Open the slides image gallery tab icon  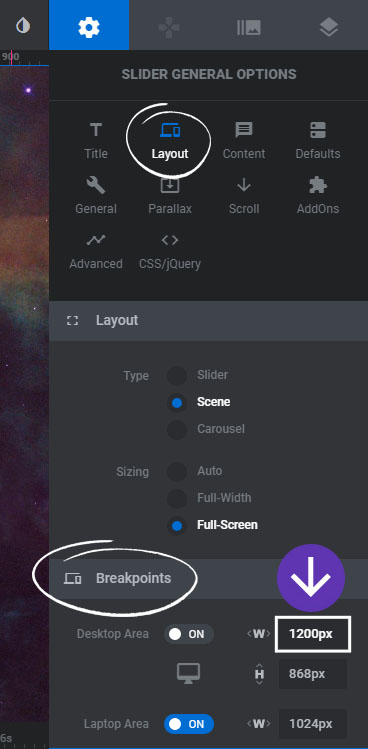click(249, 27)
